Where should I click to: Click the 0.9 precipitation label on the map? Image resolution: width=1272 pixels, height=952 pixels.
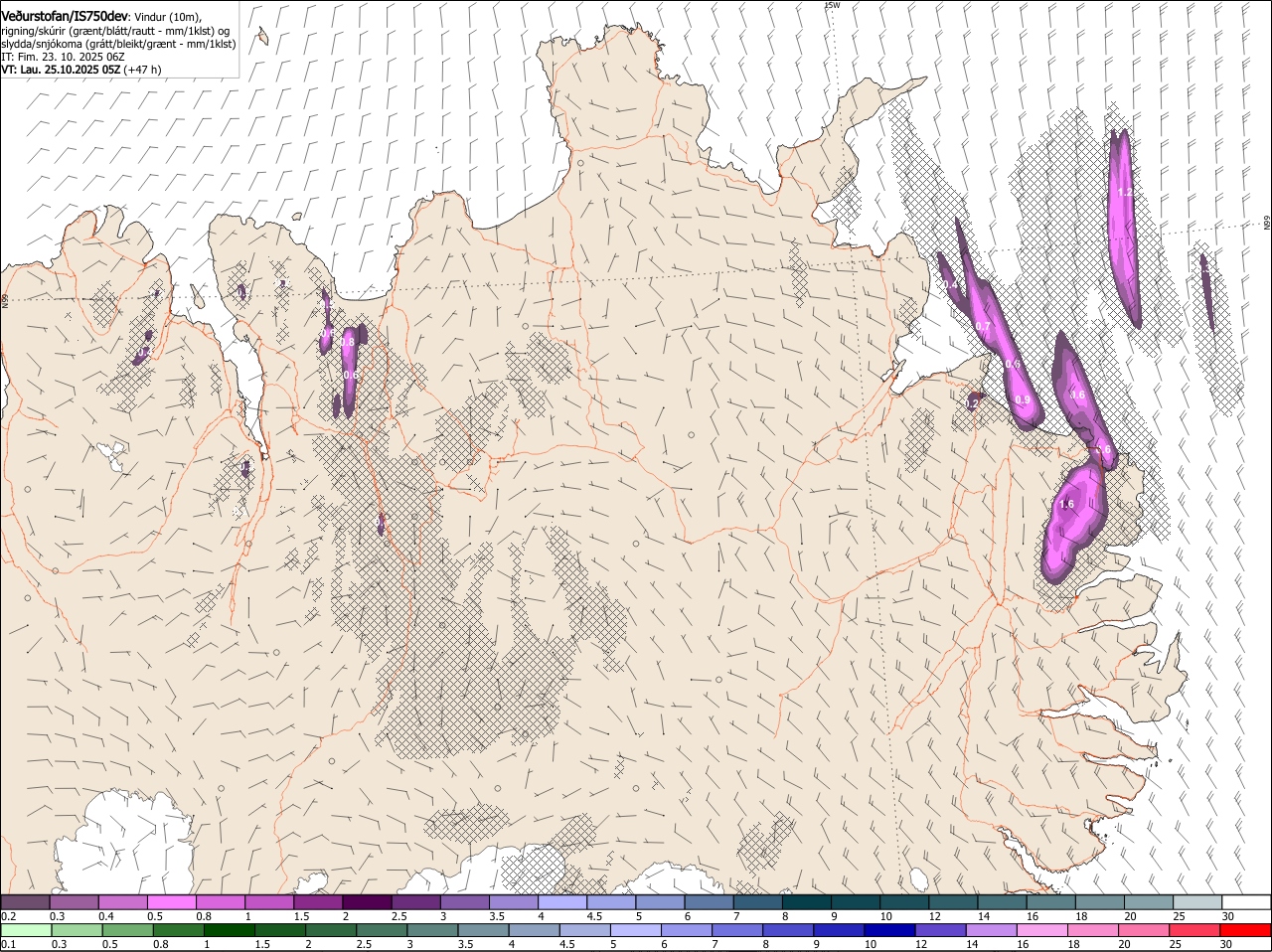[x=1022, y=399]
